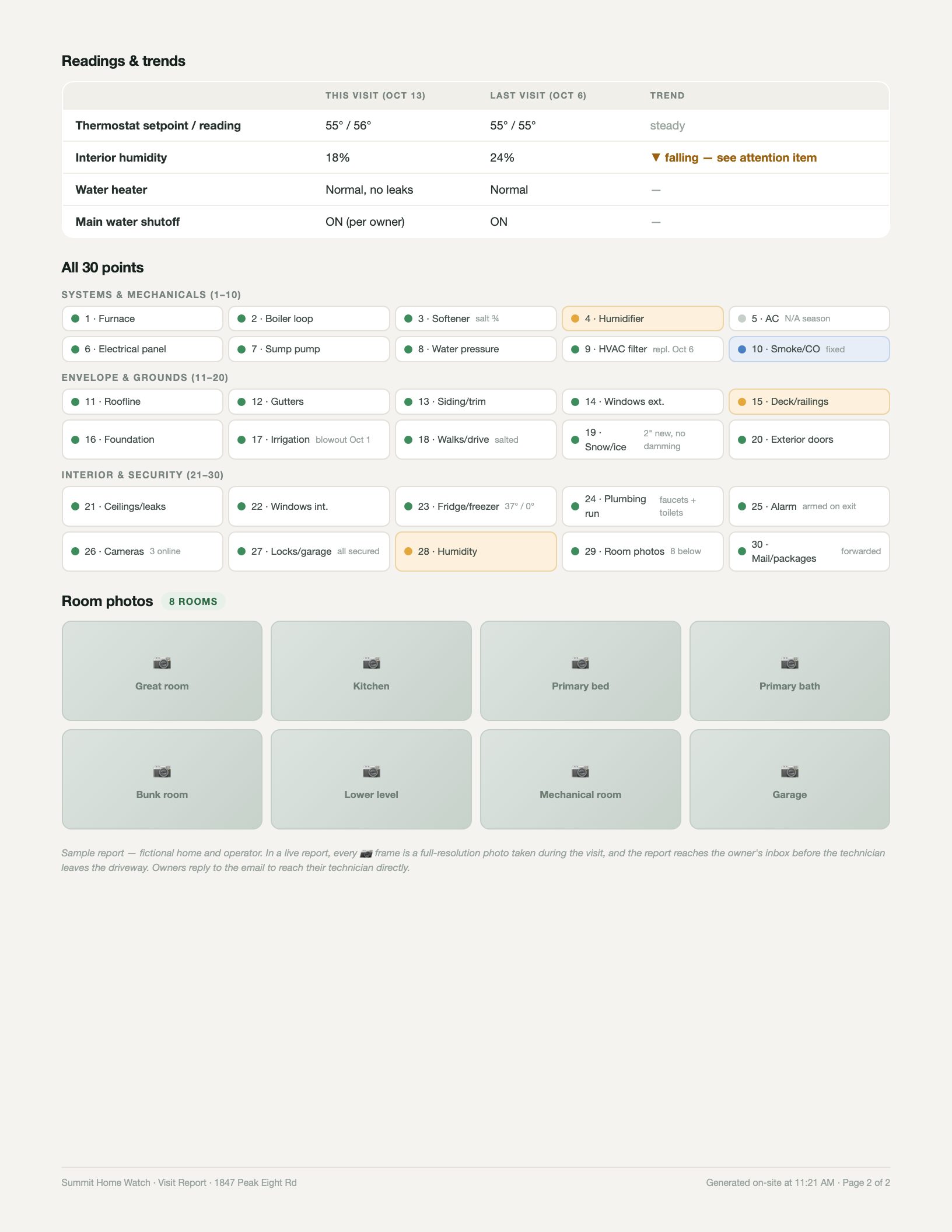Click the camera icon above Primary bed
This screenshot has height=1232, width=952.
[580, 663]
